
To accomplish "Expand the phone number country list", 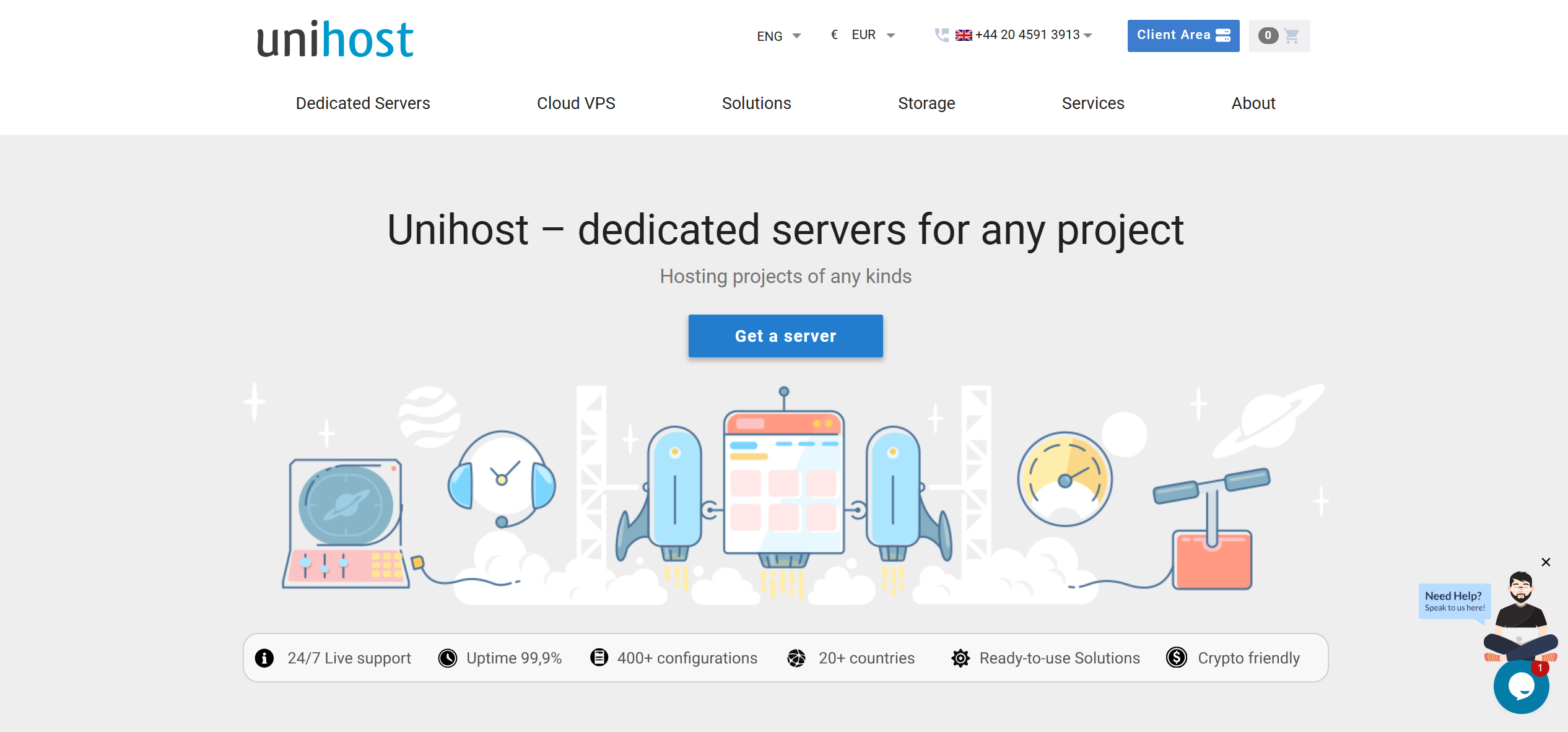I will (1088, 35).
